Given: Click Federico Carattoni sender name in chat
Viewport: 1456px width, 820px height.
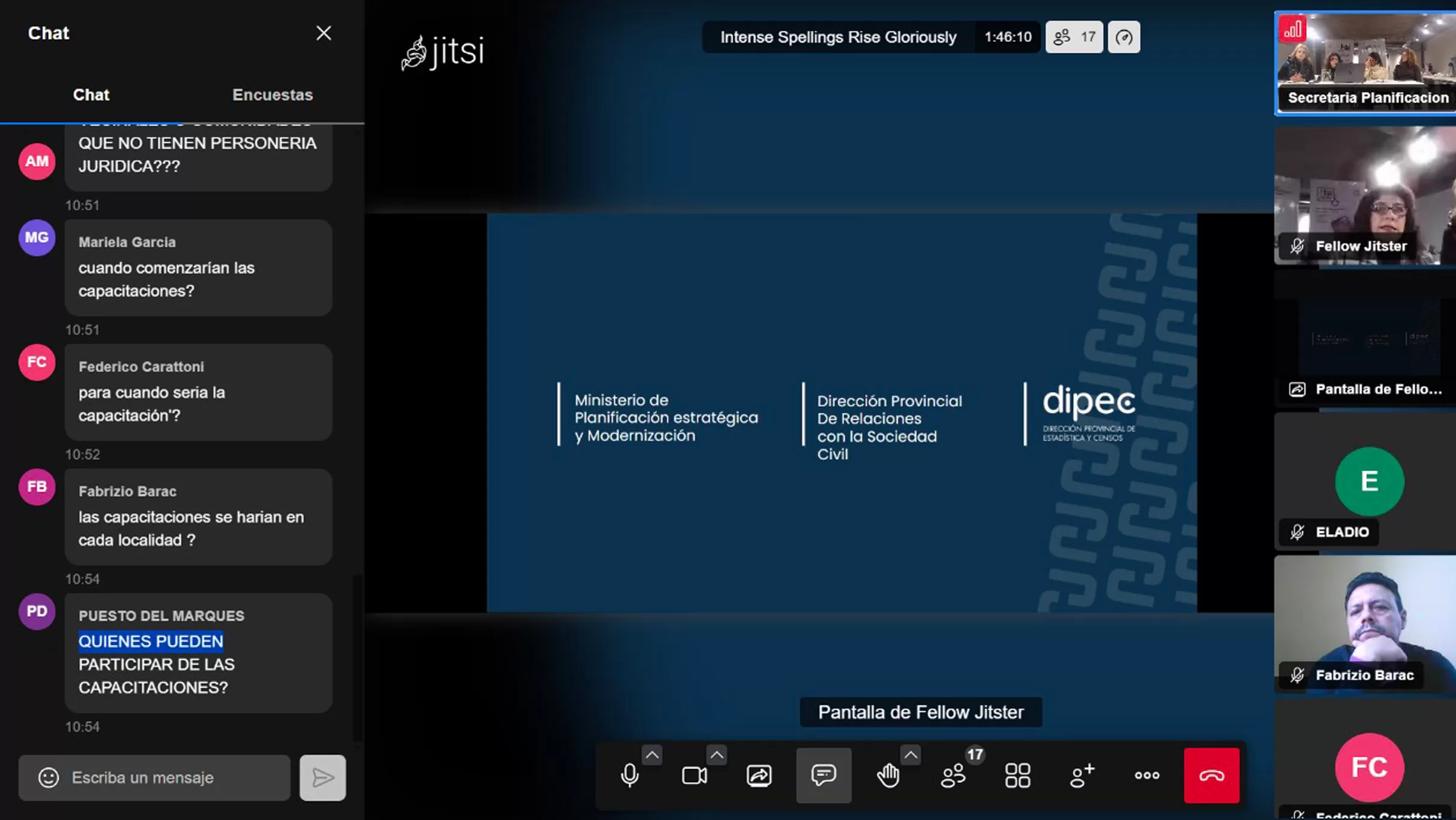Looking at the screenshot, I should coord(141,367).
